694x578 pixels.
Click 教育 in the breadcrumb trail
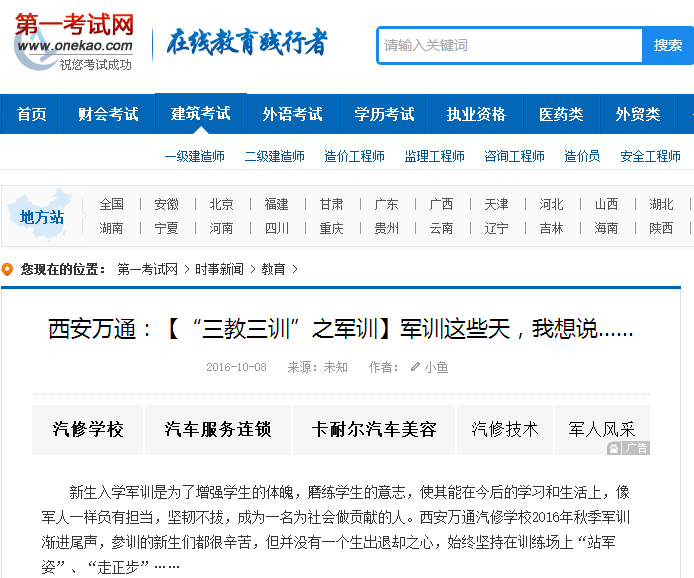pyautogui.click(x=273, y=269)
